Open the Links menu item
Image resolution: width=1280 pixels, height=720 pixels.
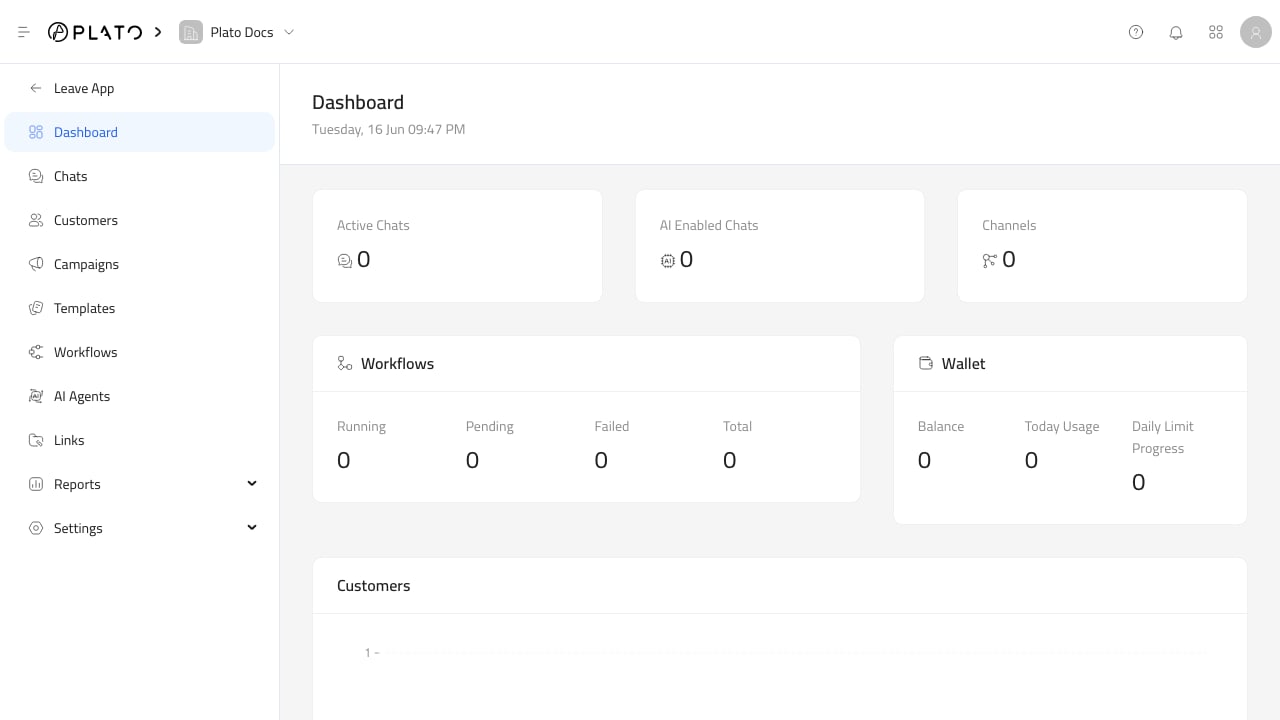140,440
